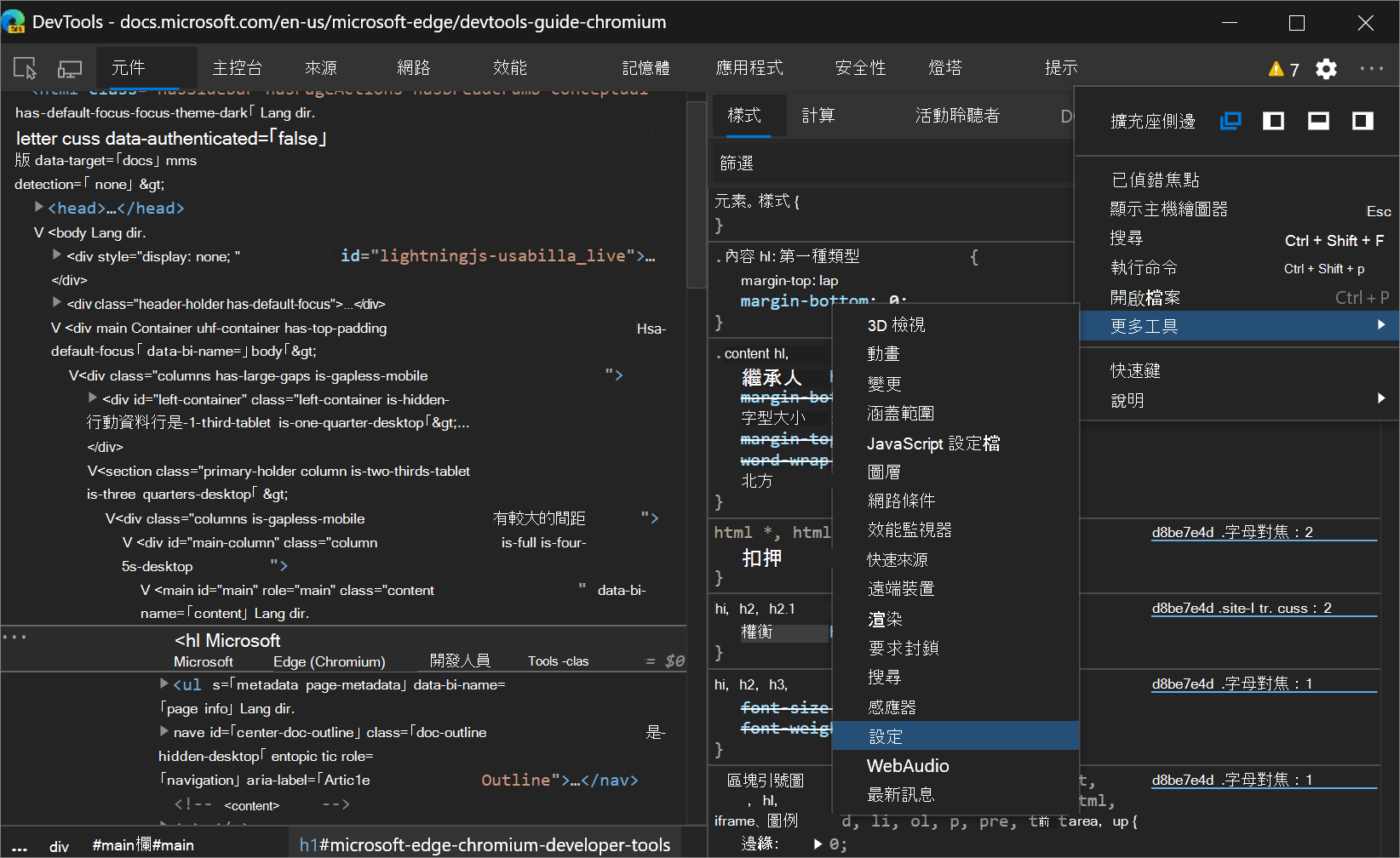Image resolution: width=1400 pixels, height=858 pixels.
Task: Open the 安全性 Security tab
Action: (861, 68)
